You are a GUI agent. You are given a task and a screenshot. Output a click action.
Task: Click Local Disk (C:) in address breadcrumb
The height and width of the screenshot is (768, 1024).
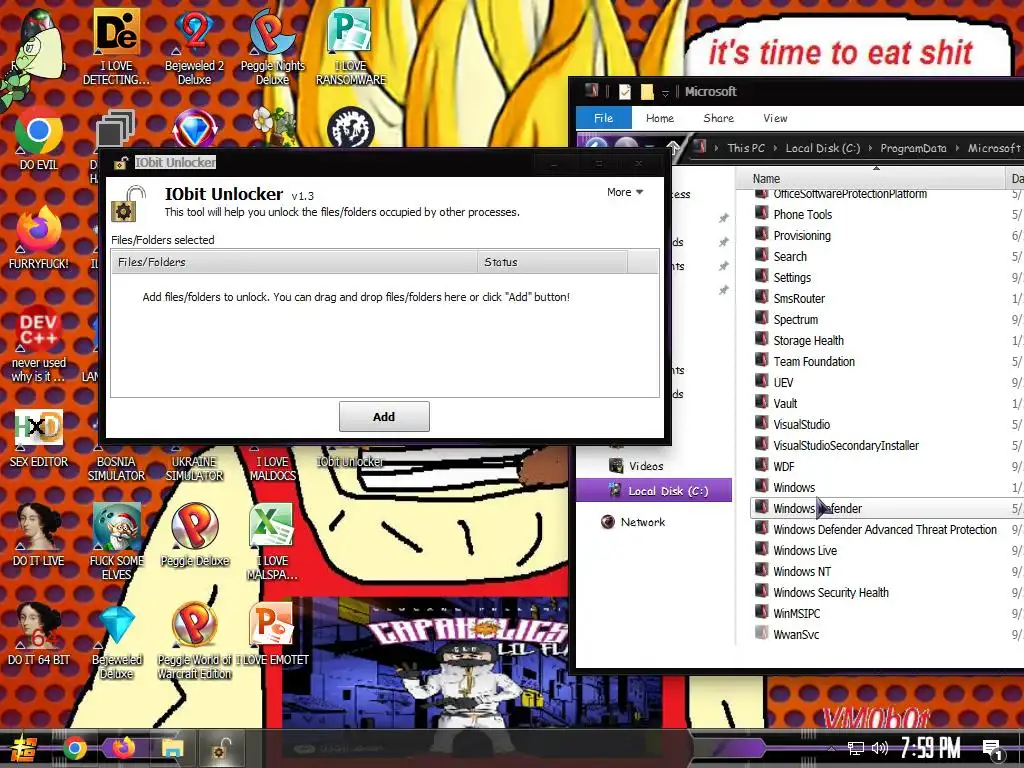pos(823,148)
